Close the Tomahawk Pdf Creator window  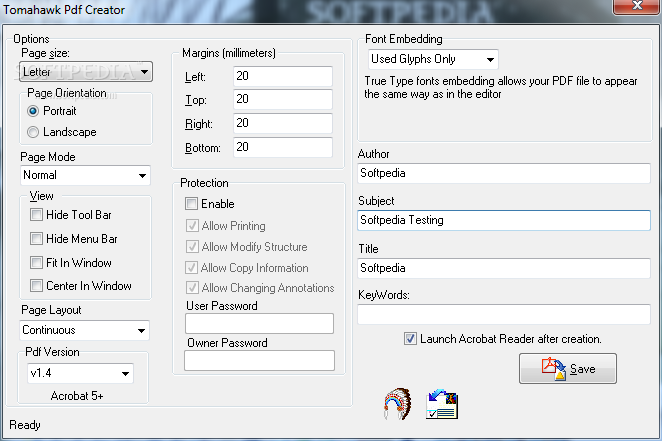click(x=637, y=6)
